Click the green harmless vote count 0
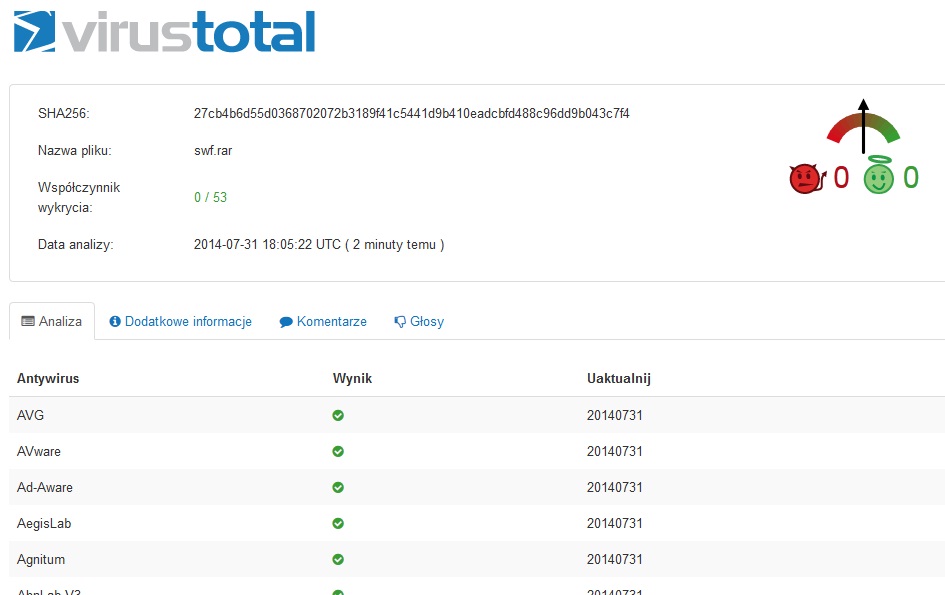This screenshot has width=945, height=595. pyautogui.click(x=911, y=178)
